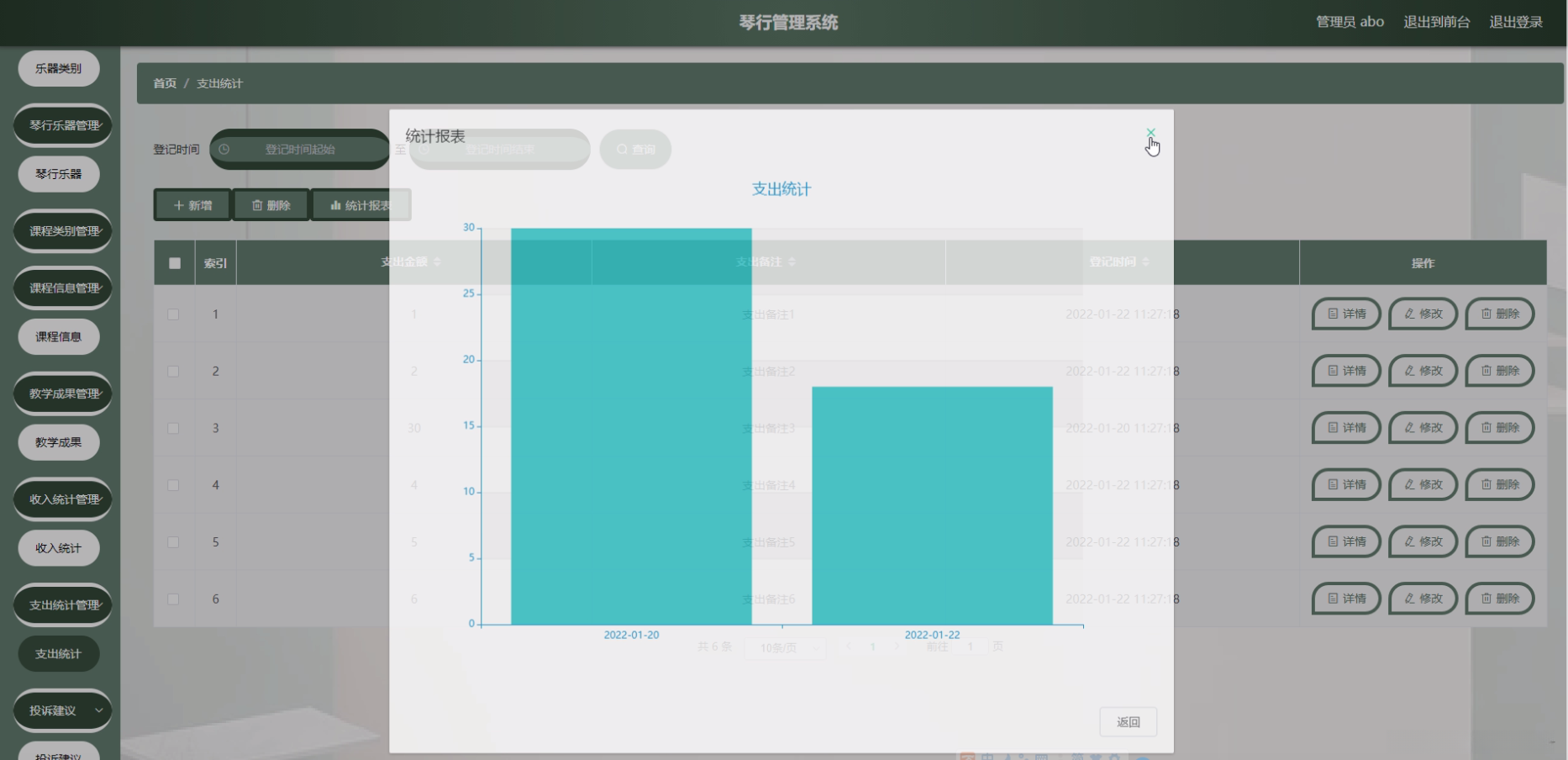The image size is (1568, 760).
Task: Click the 2022-01-20 bar in the chart
Action: coord(631,426)
